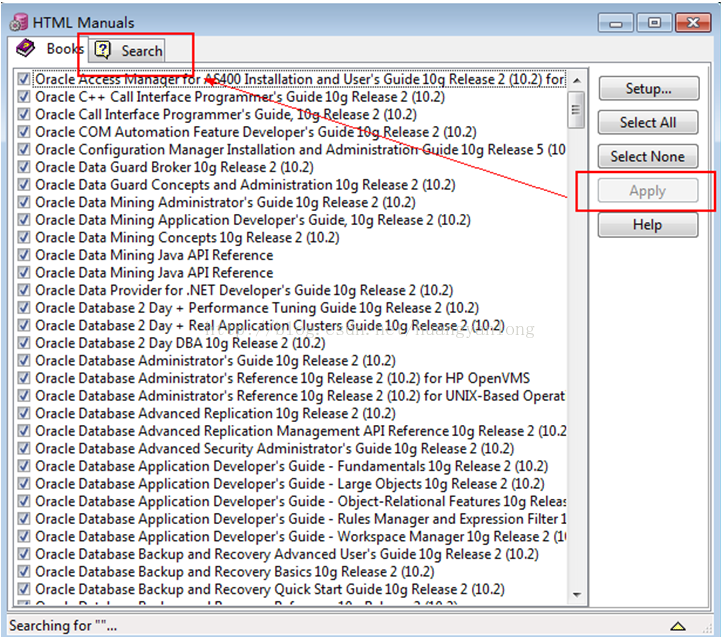The image size is (721, 637).
Task: Click the Books tab purple book icon
Action: tap(25, 48)
